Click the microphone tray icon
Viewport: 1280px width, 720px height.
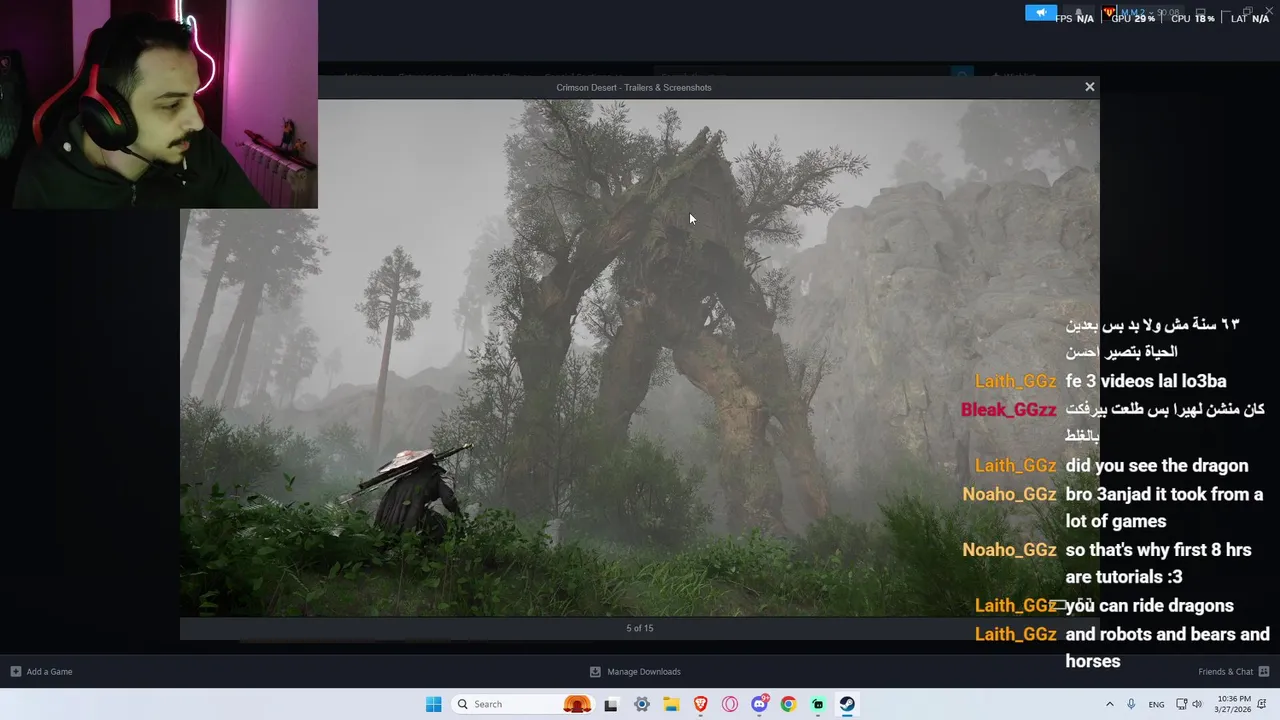tap(1131, 704)
